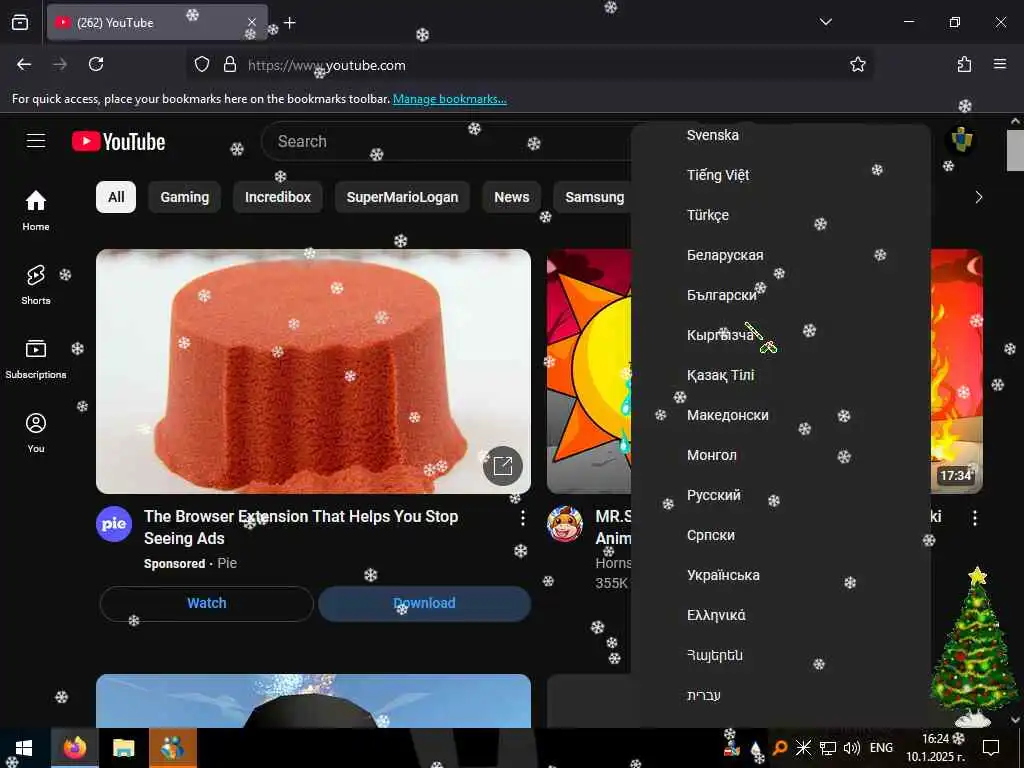1024x768 pixels.
Task: Bookmark this page with the star
Action: coord(857,64)
